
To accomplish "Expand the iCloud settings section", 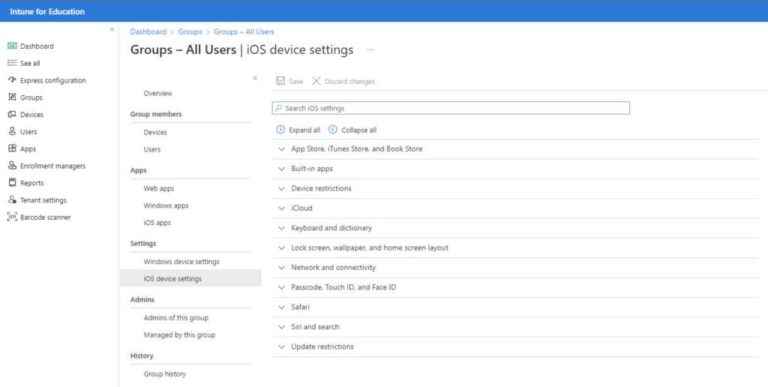I will point(515,208).
